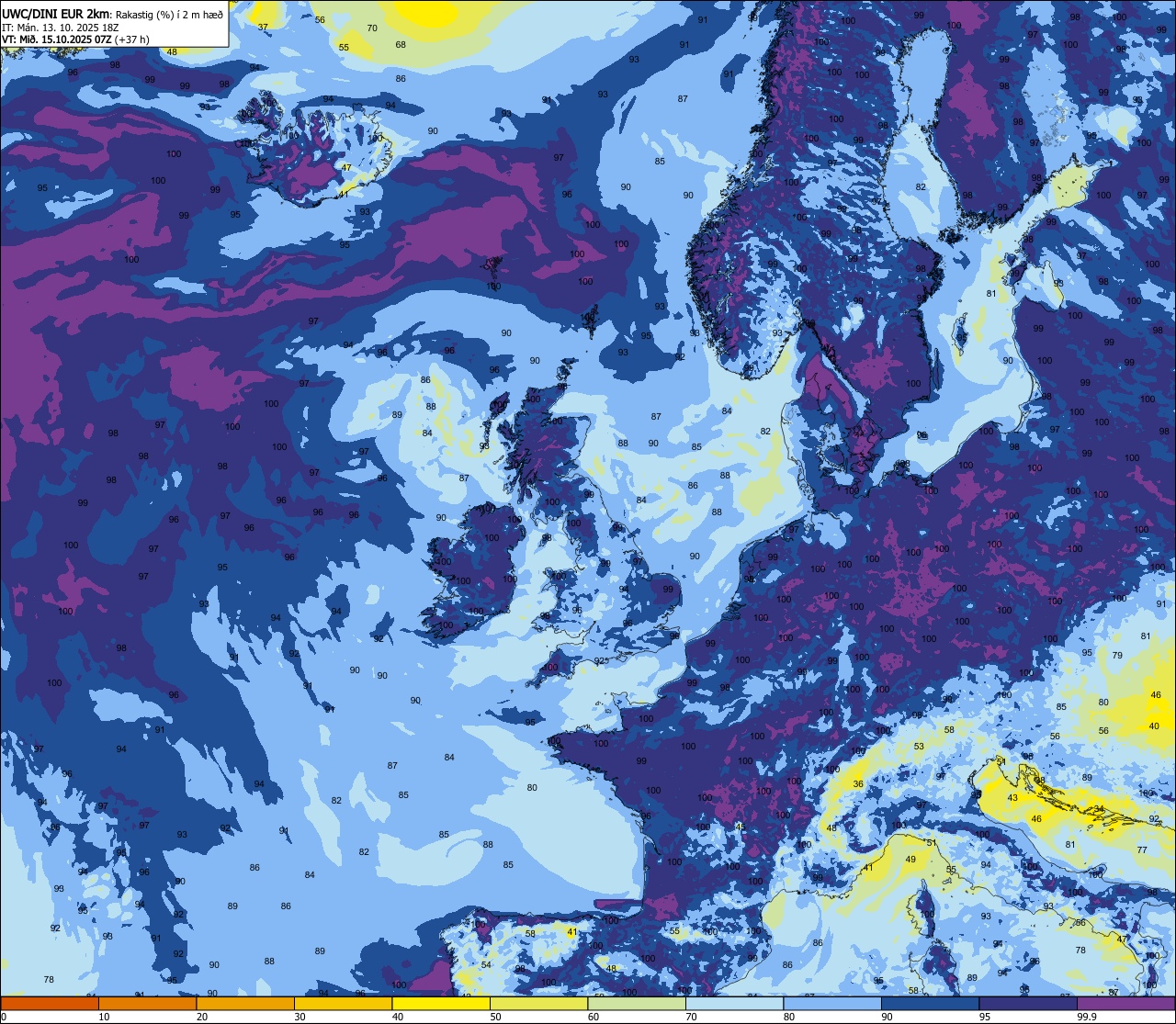Click the '95' legend scale label

985,1017
